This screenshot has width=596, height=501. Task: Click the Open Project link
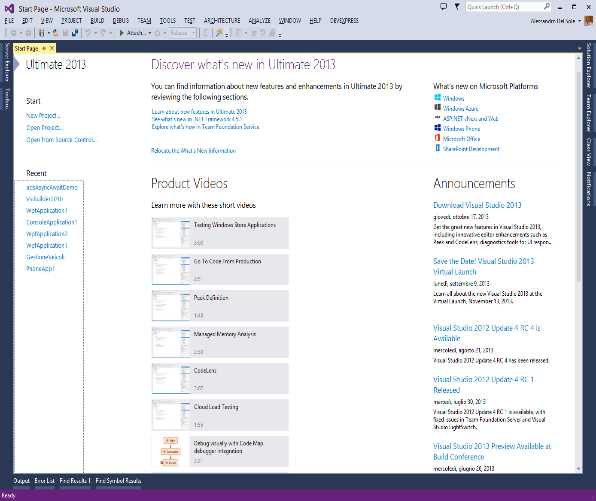pos(44,127)
